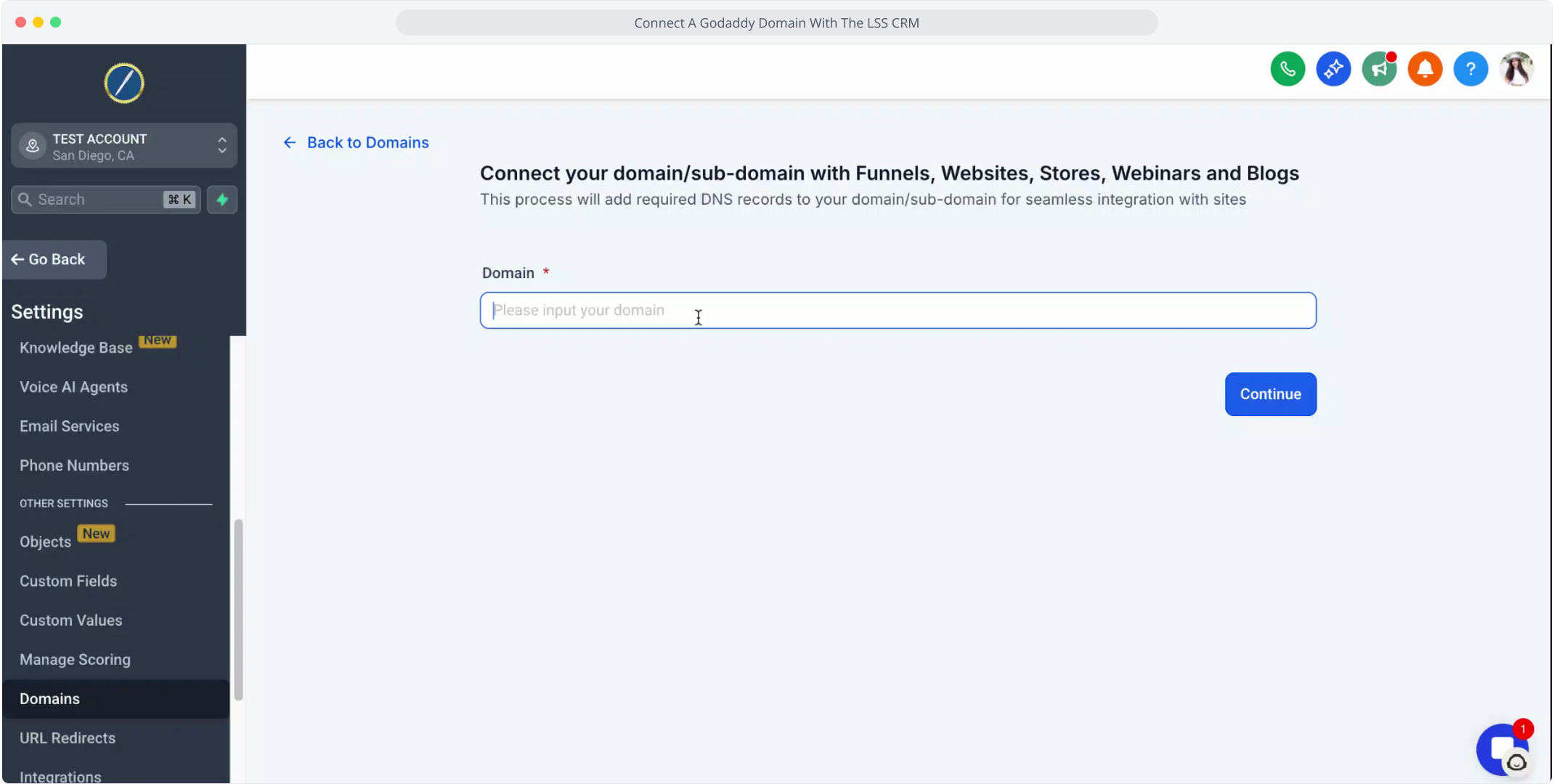
Task: Click the DNS records description text
Action: (x=863, y=200)
